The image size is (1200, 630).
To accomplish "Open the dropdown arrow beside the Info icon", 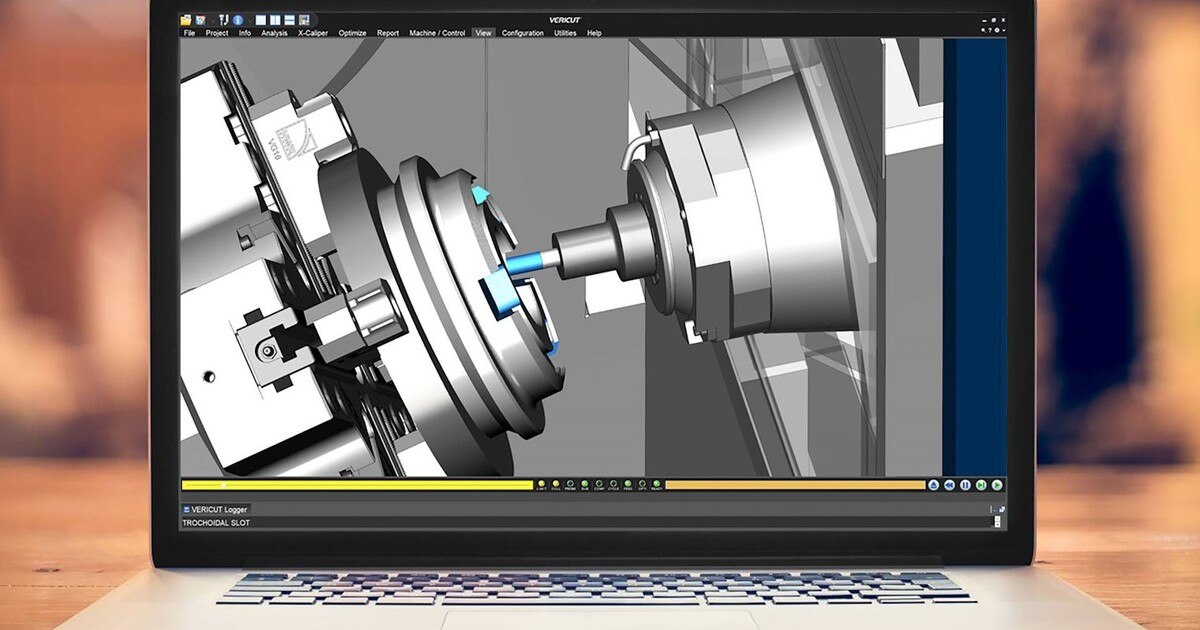I will point(250,20).
